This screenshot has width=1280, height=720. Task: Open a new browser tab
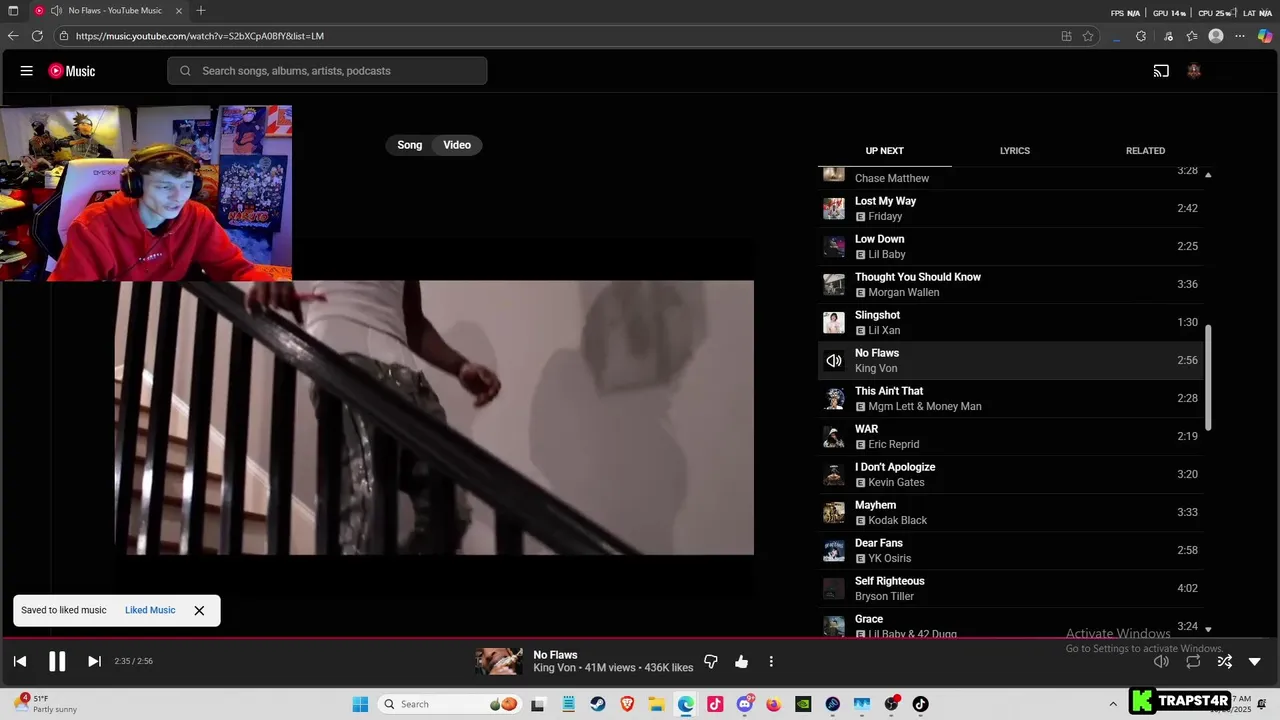(201, 10)
